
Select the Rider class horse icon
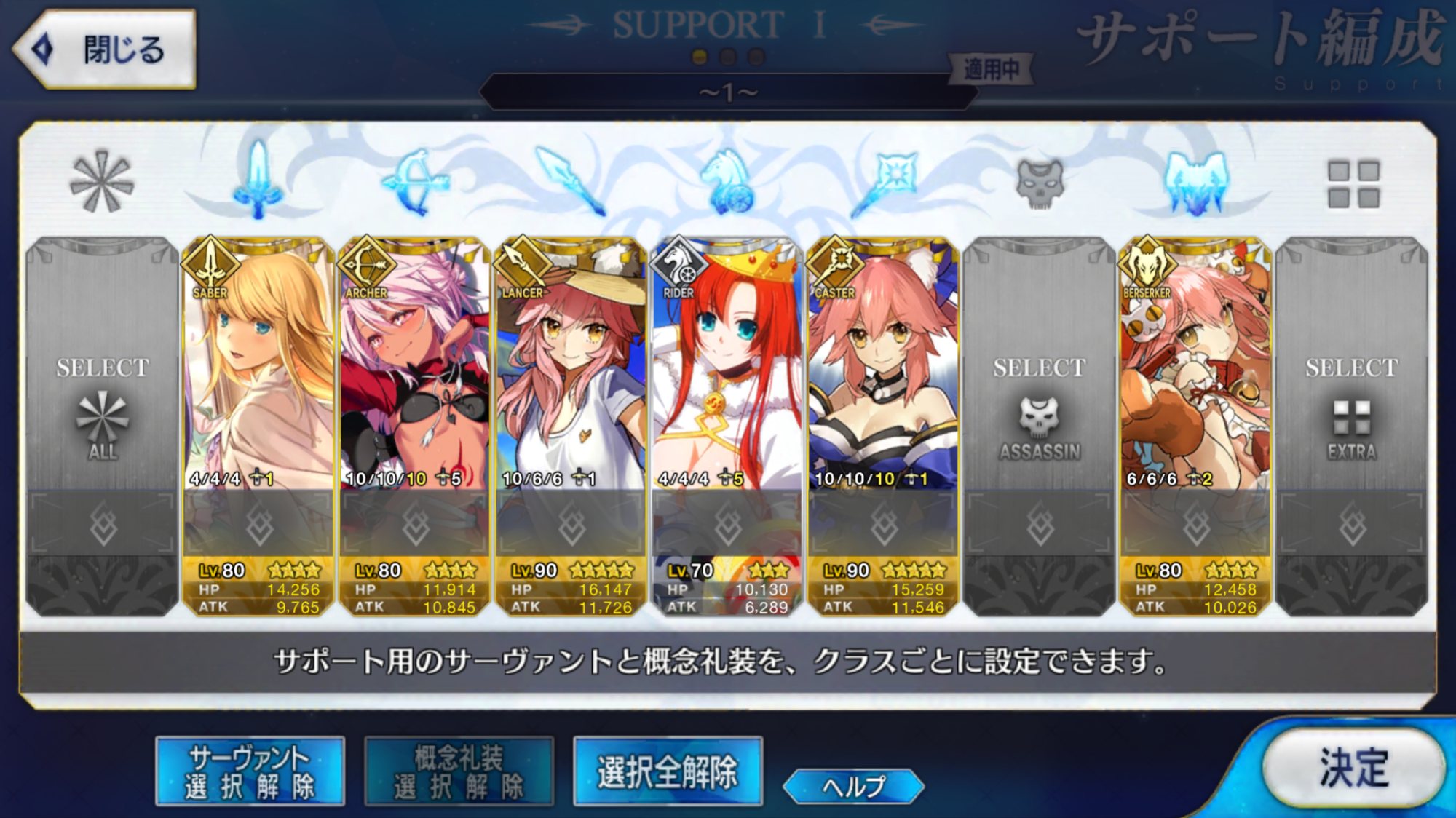tap(727, 182)
